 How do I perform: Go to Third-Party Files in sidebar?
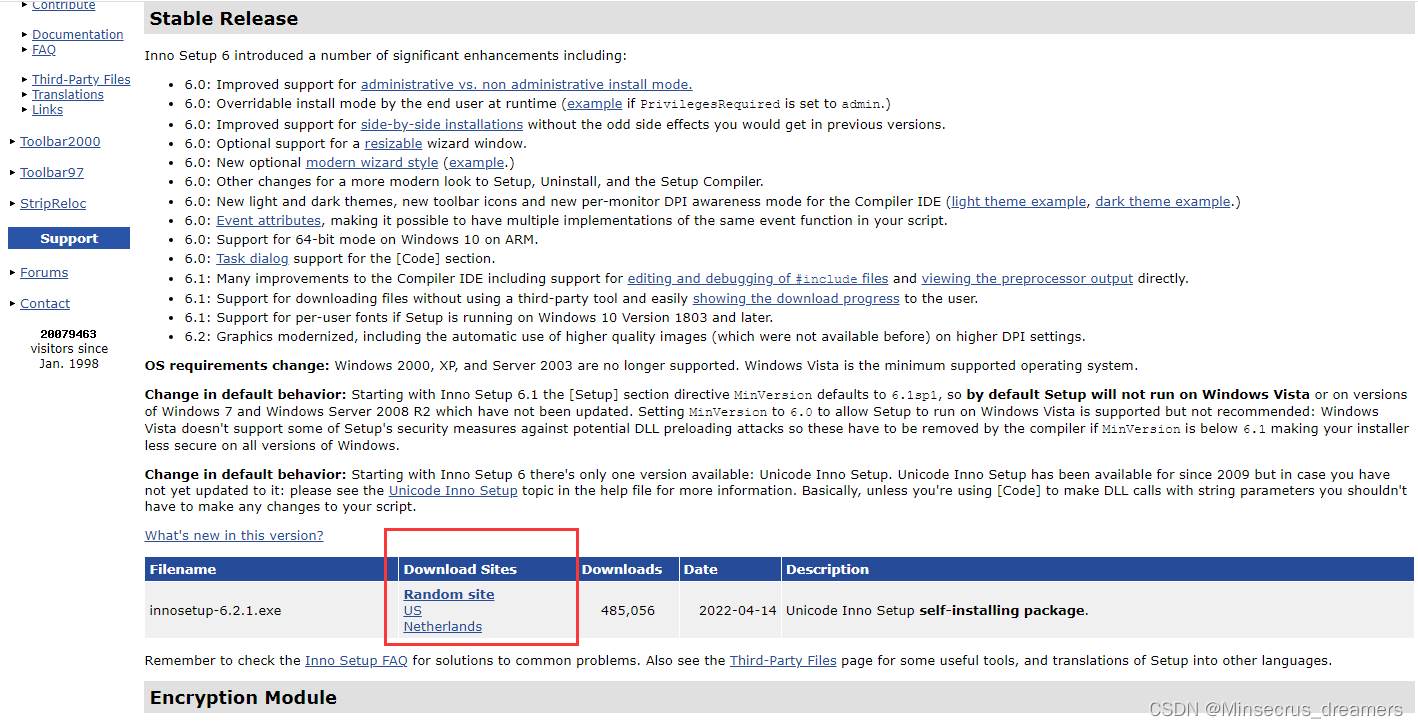tap(81, 79)
